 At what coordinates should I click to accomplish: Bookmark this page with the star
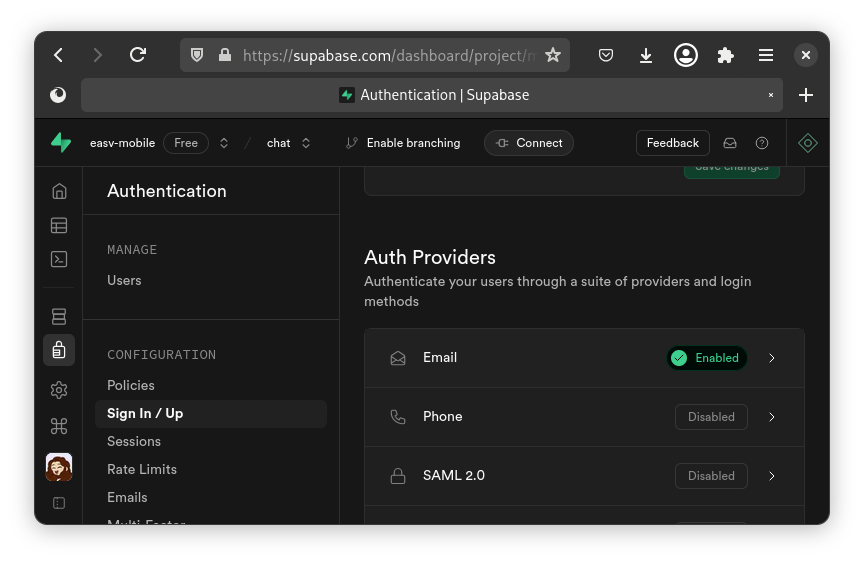tap(553, 55)
